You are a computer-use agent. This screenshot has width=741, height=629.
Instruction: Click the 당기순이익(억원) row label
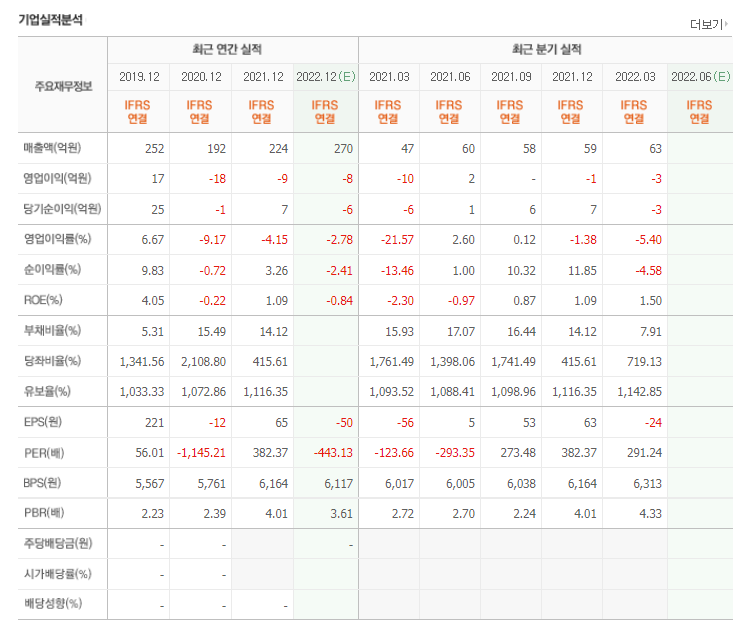point(62,208)
